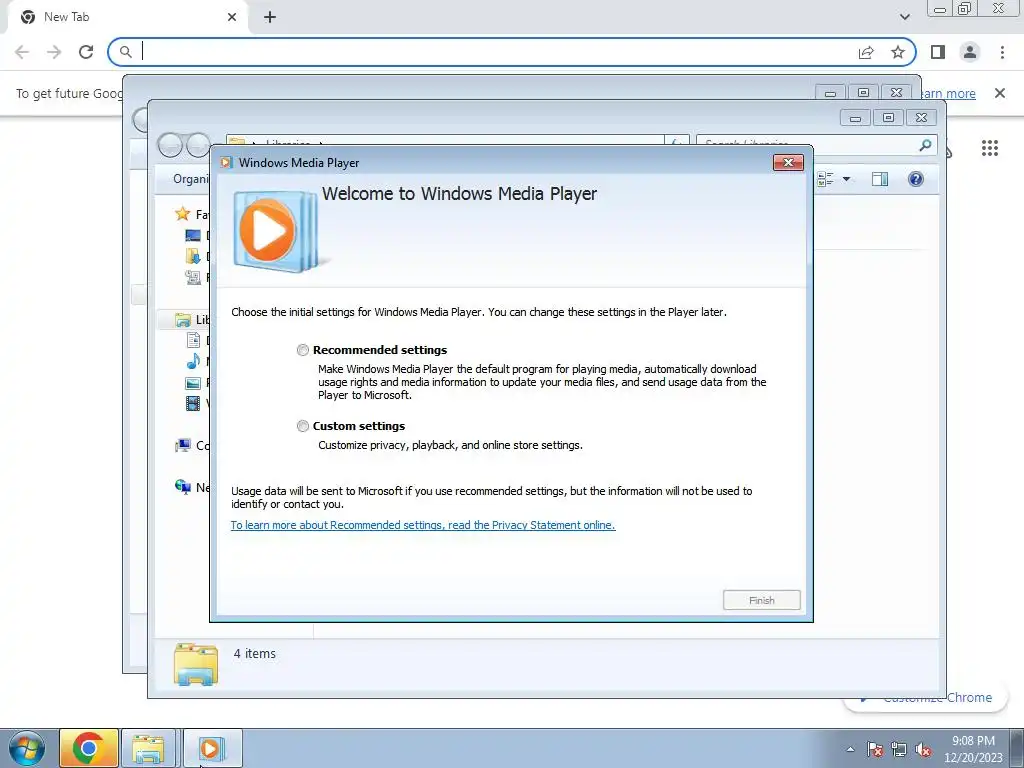This screenshot has width=1024, height=768.
Task: Reload the Chrome page
Action: coord(86,52)
